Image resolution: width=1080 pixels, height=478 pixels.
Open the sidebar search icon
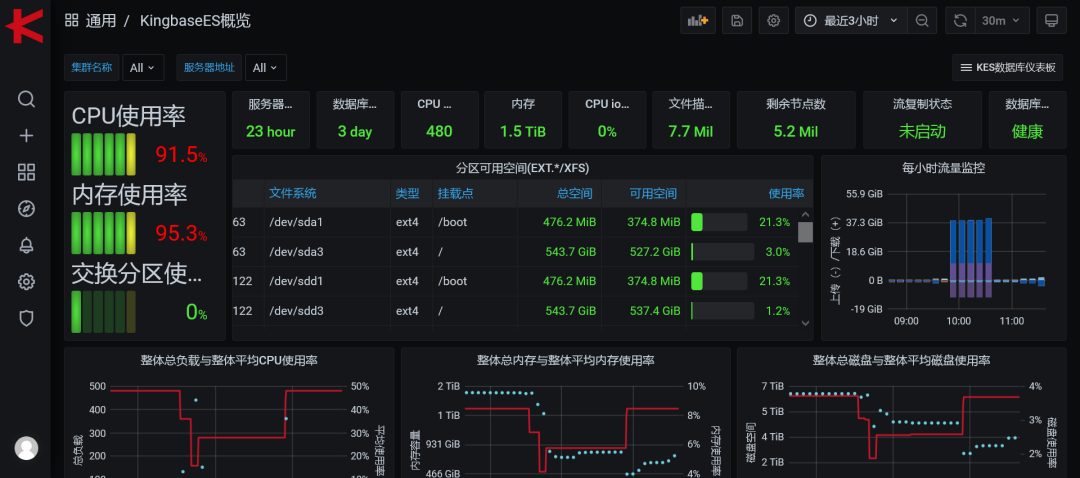coord(26,99)
